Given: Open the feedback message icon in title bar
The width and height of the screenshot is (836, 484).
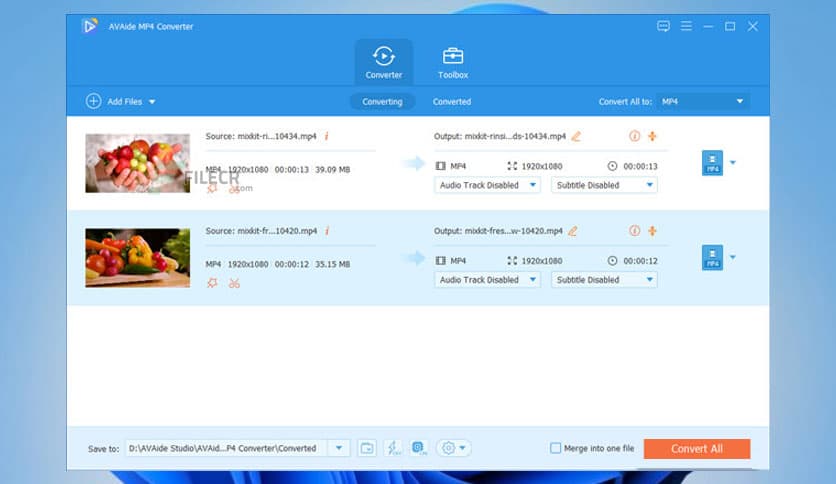Looking at the screenshot, I should point(663,26).
